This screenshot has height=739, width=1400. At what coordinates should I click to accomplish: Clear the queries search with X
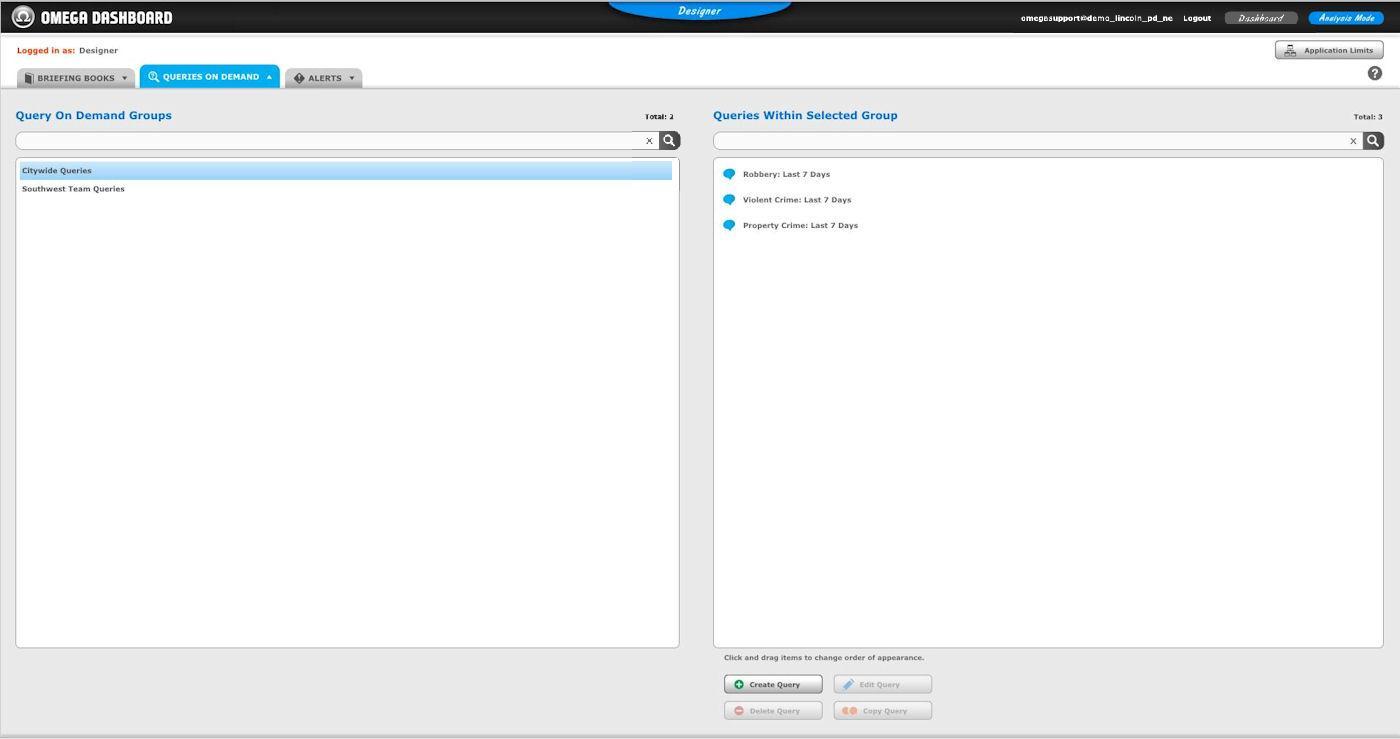point(1353,141)
